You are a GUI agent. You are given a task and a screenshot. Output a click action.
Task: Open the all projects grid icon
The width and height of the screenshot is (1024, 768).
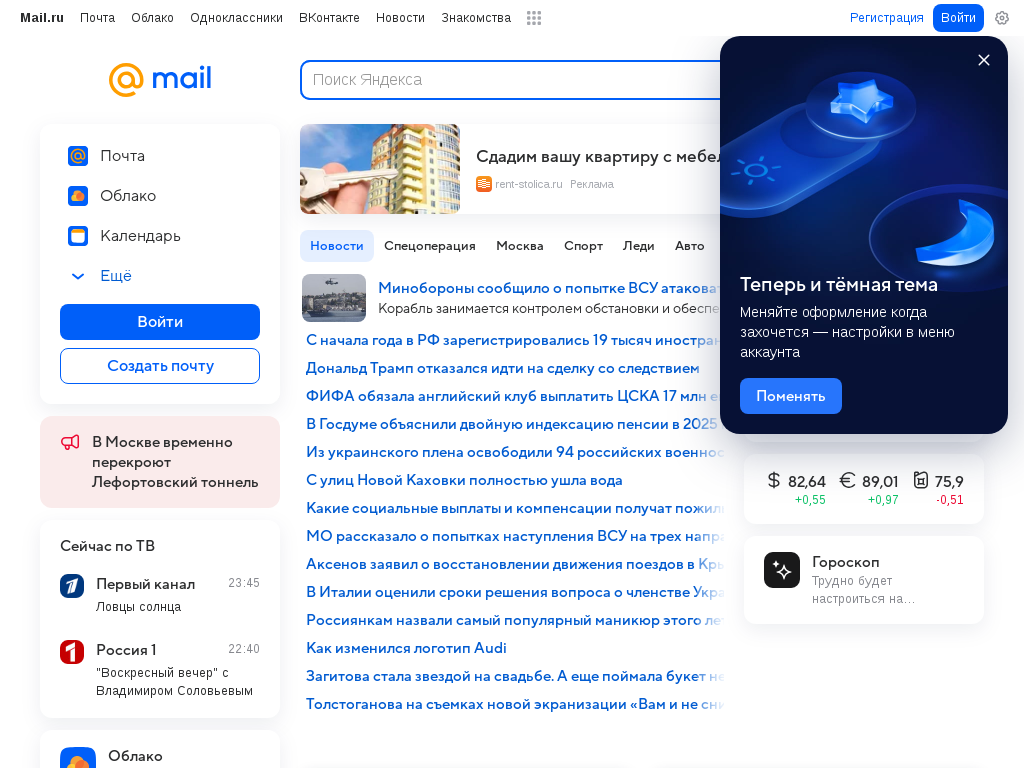click(534, 18)
